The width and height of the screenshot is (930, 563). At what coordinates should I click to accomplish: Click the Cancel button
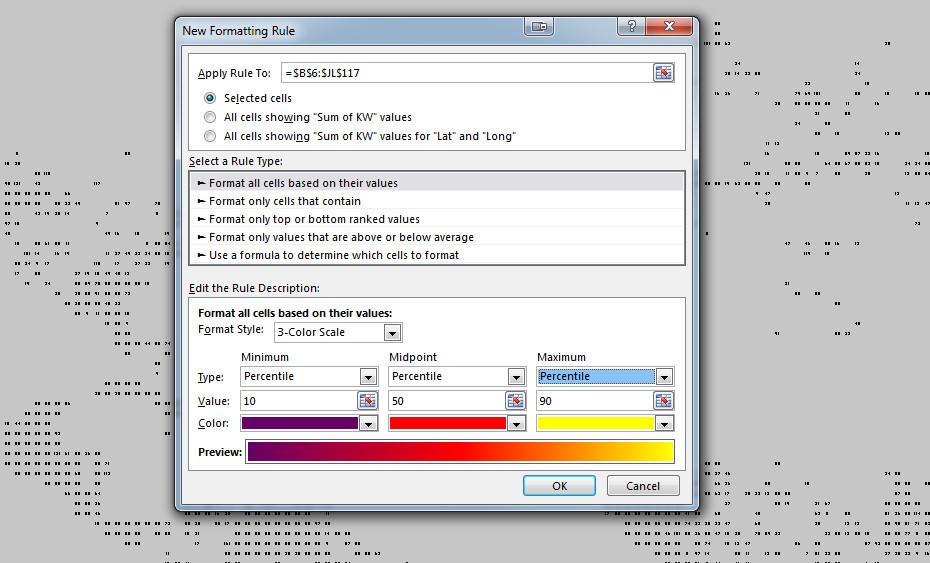pos(643,486)
